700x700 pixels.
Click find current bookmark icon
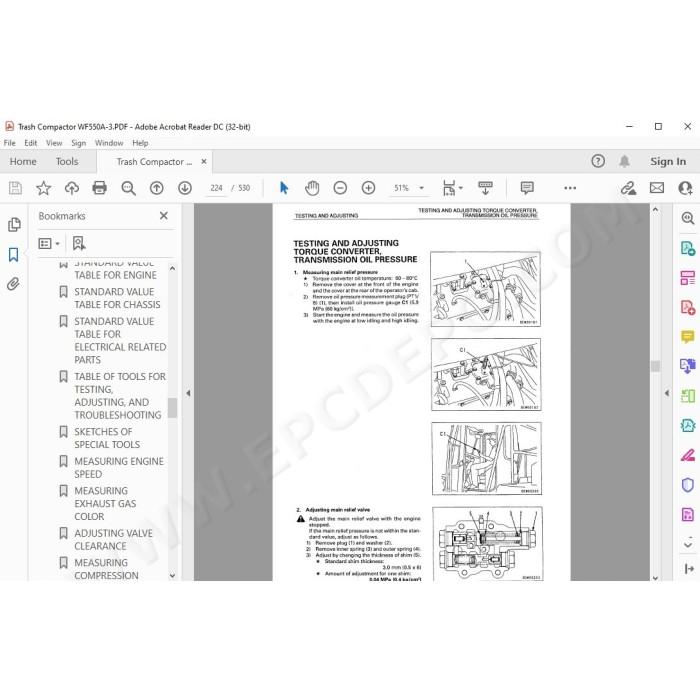click(x=79, y=243)
